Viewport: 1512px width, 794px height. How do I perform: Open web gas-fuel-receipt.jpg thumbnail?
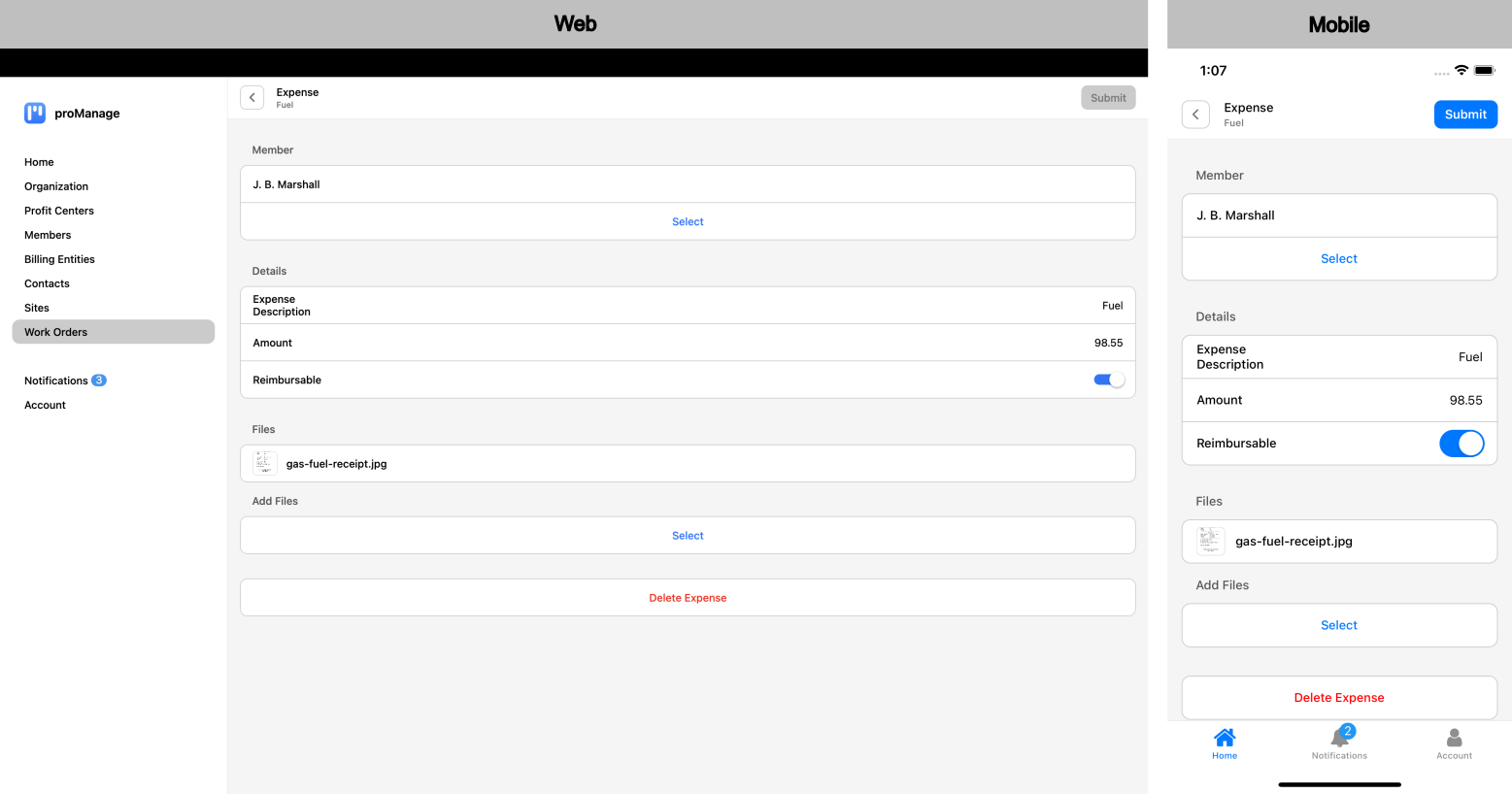coord(265,463)
